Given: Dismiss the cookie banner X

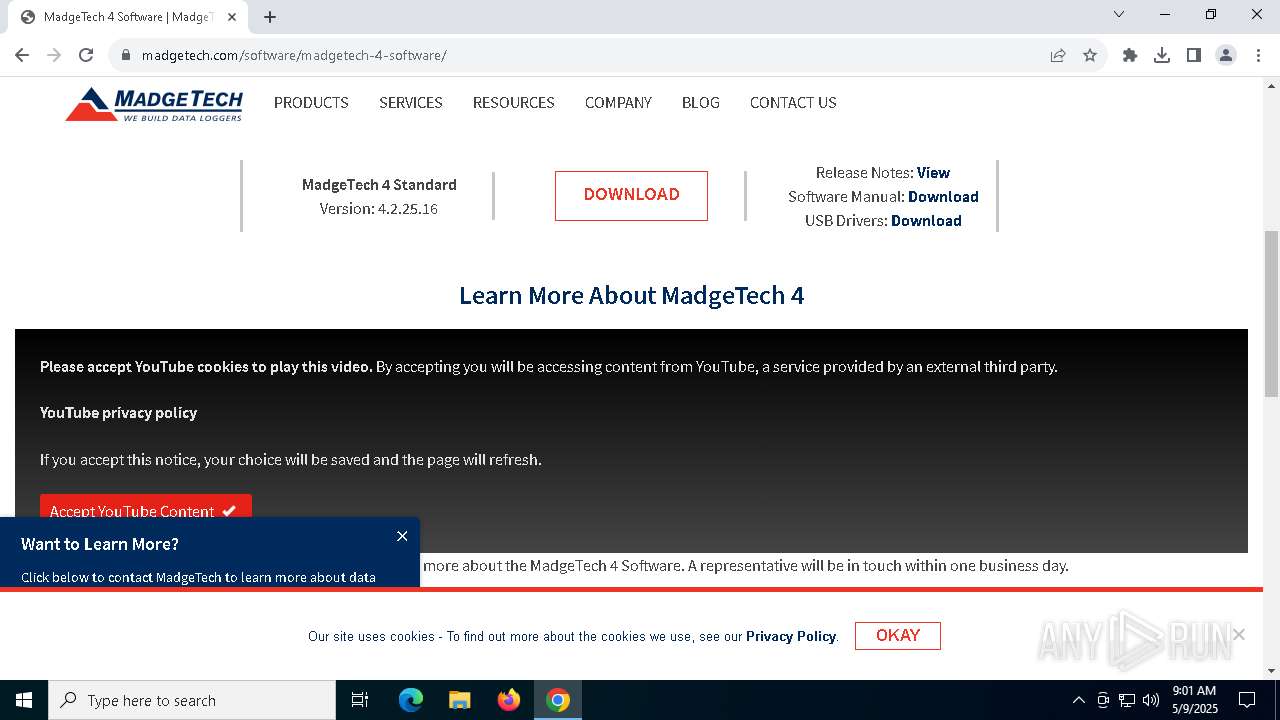Looking at the screenshot, I should click(1238, 634).
